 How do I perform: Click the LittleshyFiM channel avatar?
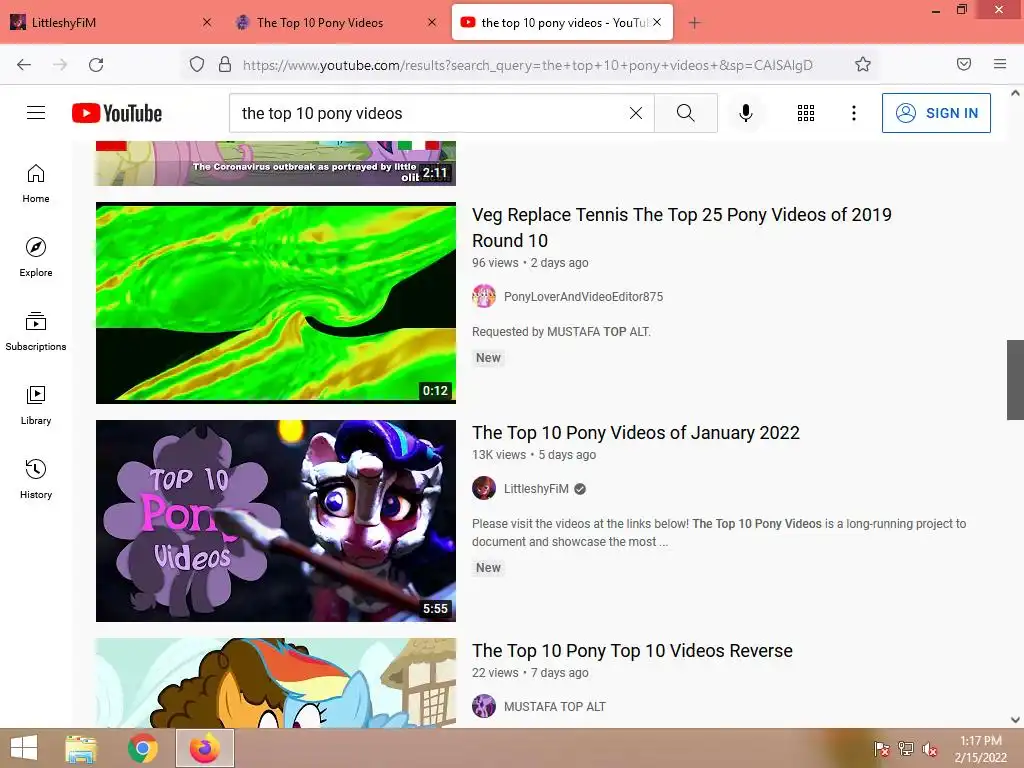(x=484, y=488)
